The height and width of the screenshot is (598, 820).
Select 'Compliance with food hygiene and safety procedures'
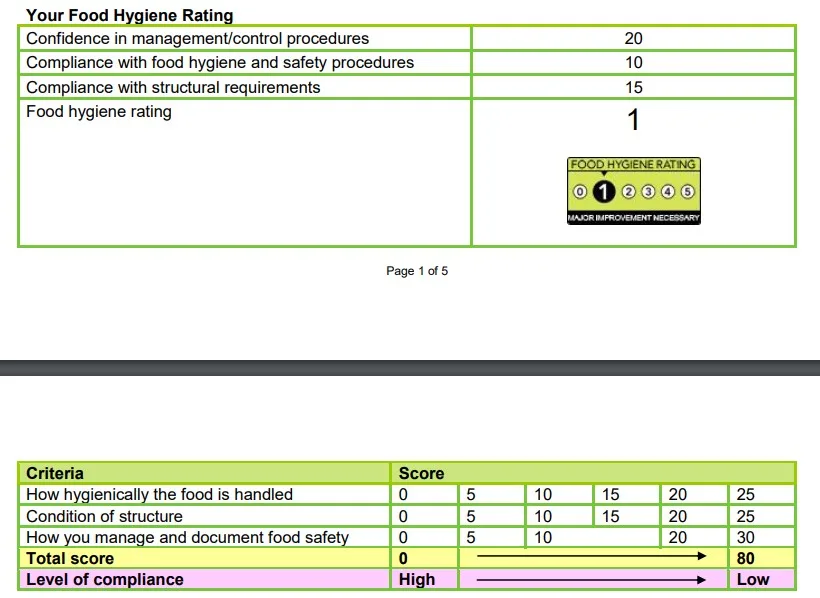click(220, 62)
